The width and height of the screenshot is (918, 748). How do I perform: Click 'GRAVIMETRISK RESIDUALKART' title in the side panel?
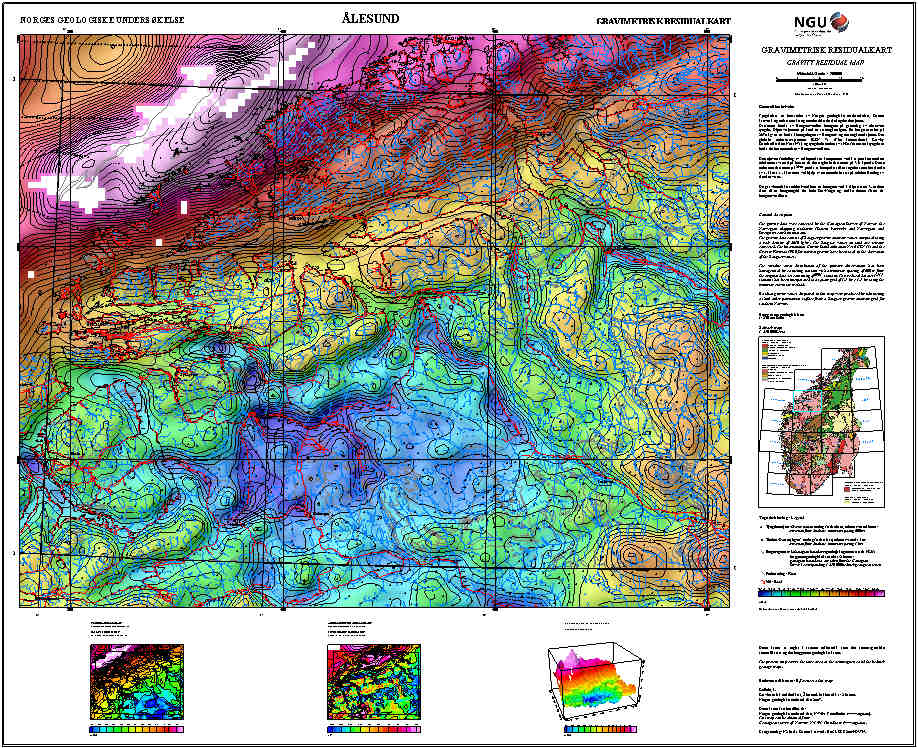tap(827, 50)
